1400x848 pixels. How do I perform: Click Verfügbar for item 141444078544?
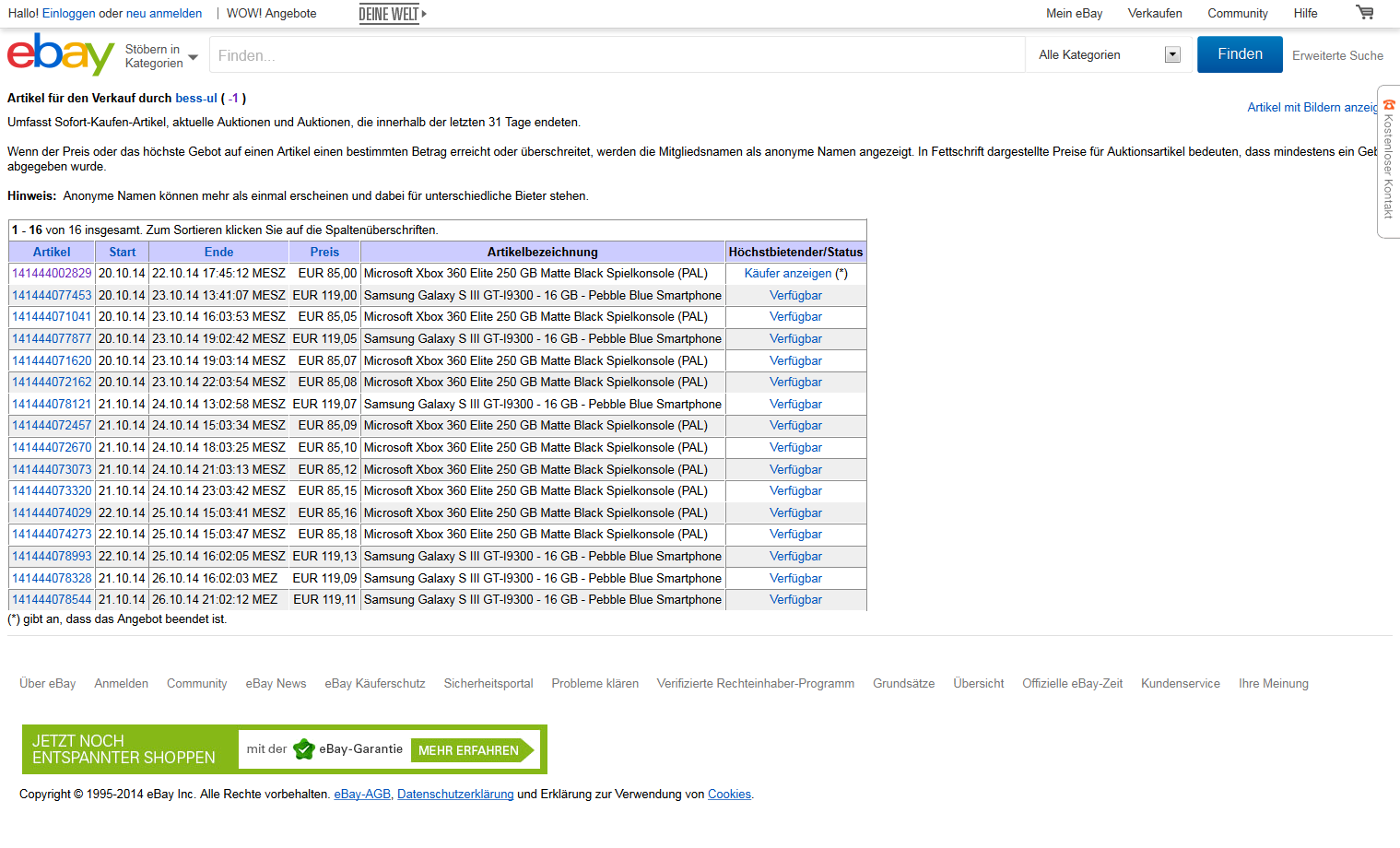point(795,599)
